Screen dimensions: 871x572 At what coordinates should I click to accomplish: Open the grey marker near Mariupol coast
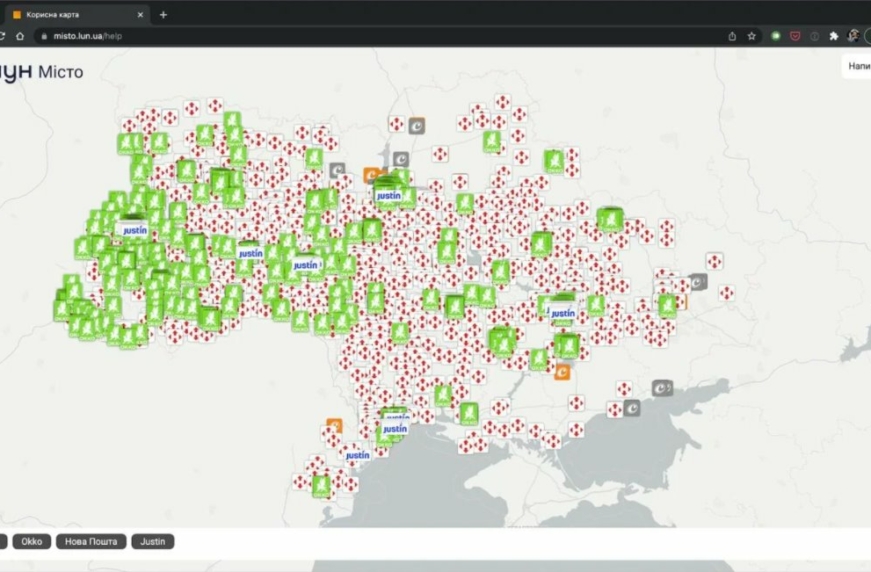click(632, 408)
